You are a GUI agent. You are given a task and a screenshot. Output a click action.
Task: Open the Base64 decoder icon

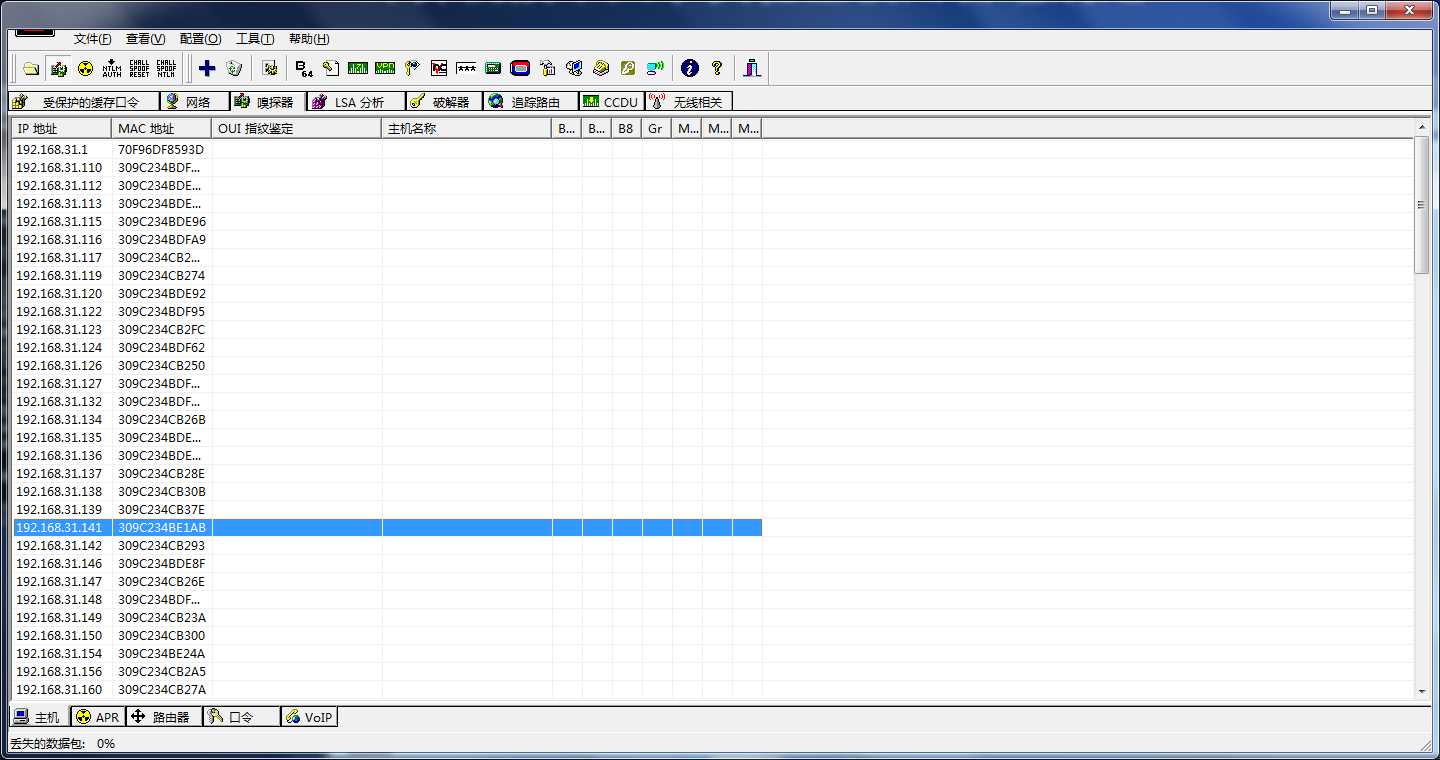click(x=304, y=68)
